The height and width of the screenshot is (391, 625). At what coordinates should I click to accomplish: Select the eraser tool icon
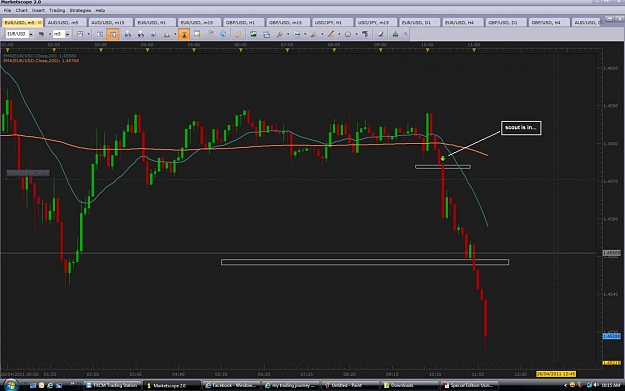(x=381, y=34)
